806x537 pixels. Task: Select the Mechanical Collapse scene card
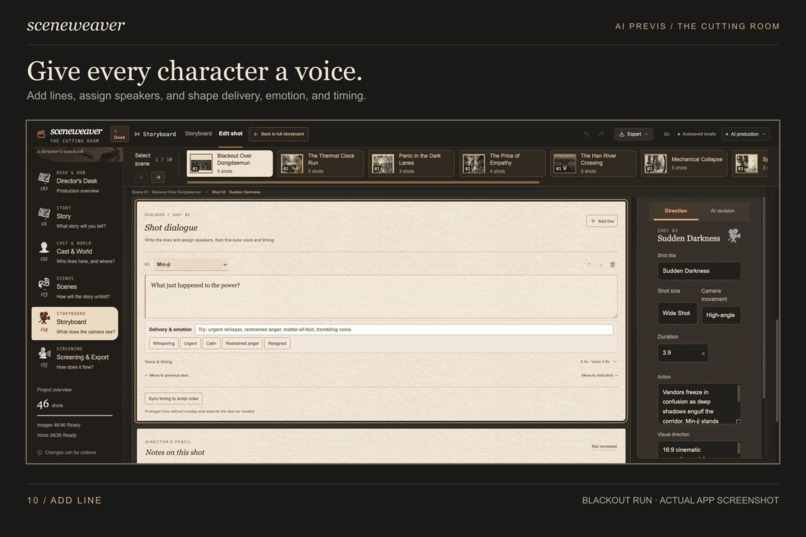(684, 163)
